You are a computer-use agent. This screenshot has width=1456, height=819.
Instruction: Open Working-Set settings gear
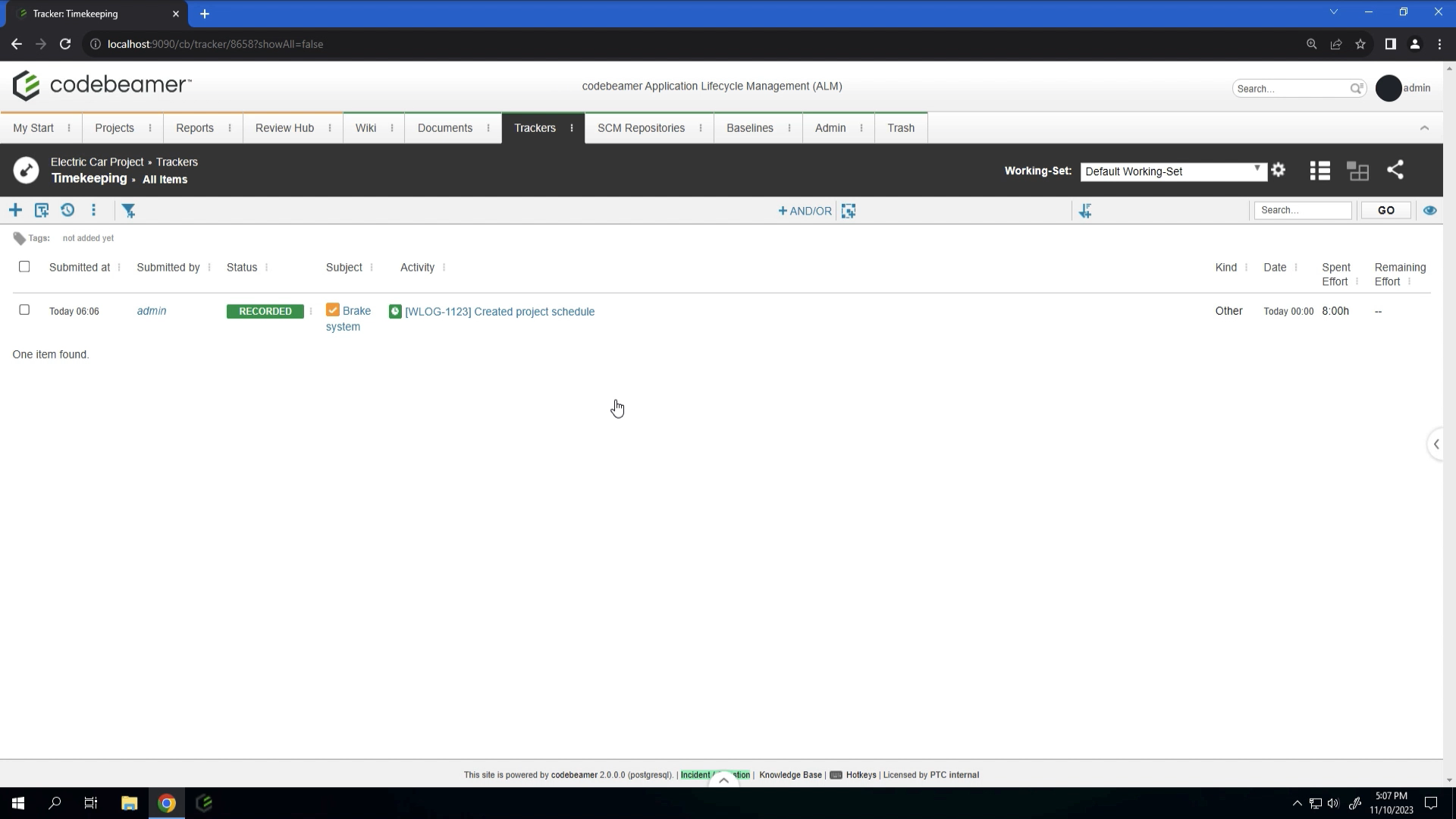[1279, 170]
